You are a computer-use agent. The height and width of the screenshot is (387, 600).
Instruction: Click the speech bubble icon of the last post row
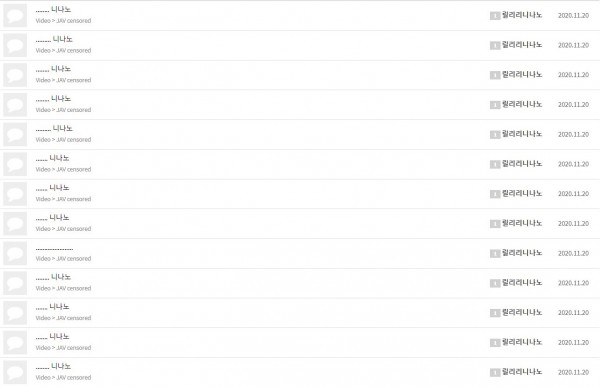15,372
